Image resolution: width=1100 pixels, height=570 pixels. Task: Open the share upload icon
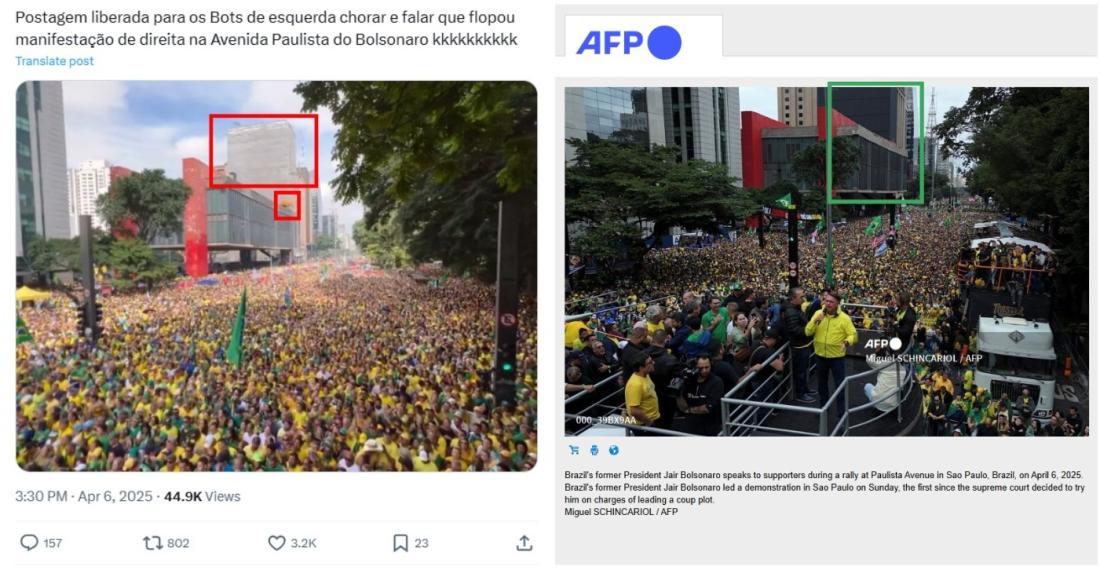[x=524, y=543]
